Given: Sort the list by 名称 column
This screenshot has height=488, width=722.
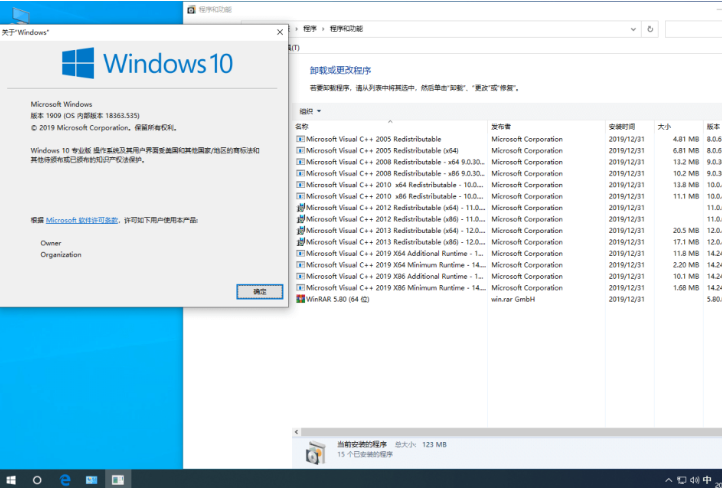Looking at the screenshot, I should click(302, 126).
